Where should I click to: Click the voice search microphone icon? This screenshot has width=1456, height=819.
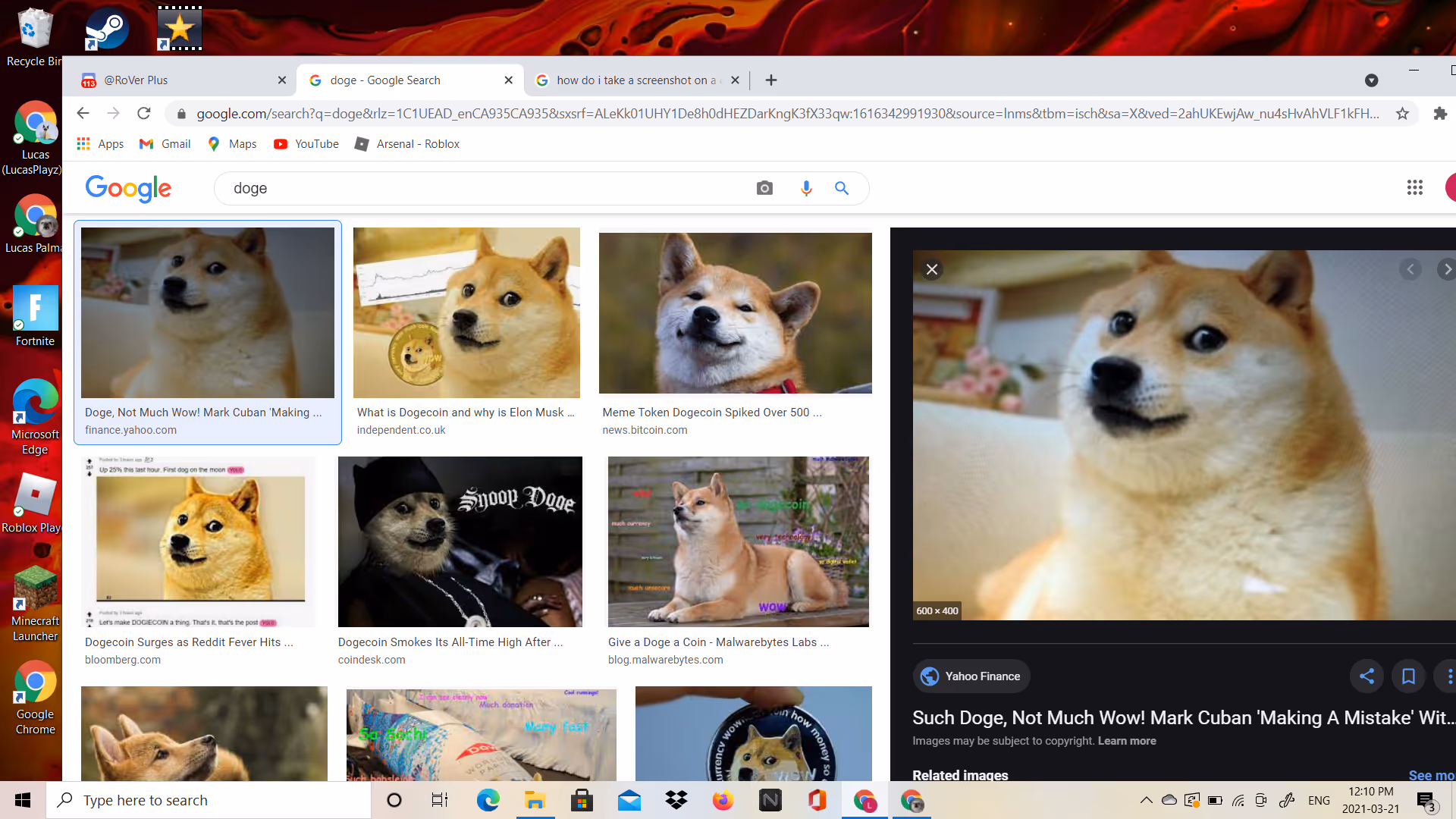pos(806,188)
